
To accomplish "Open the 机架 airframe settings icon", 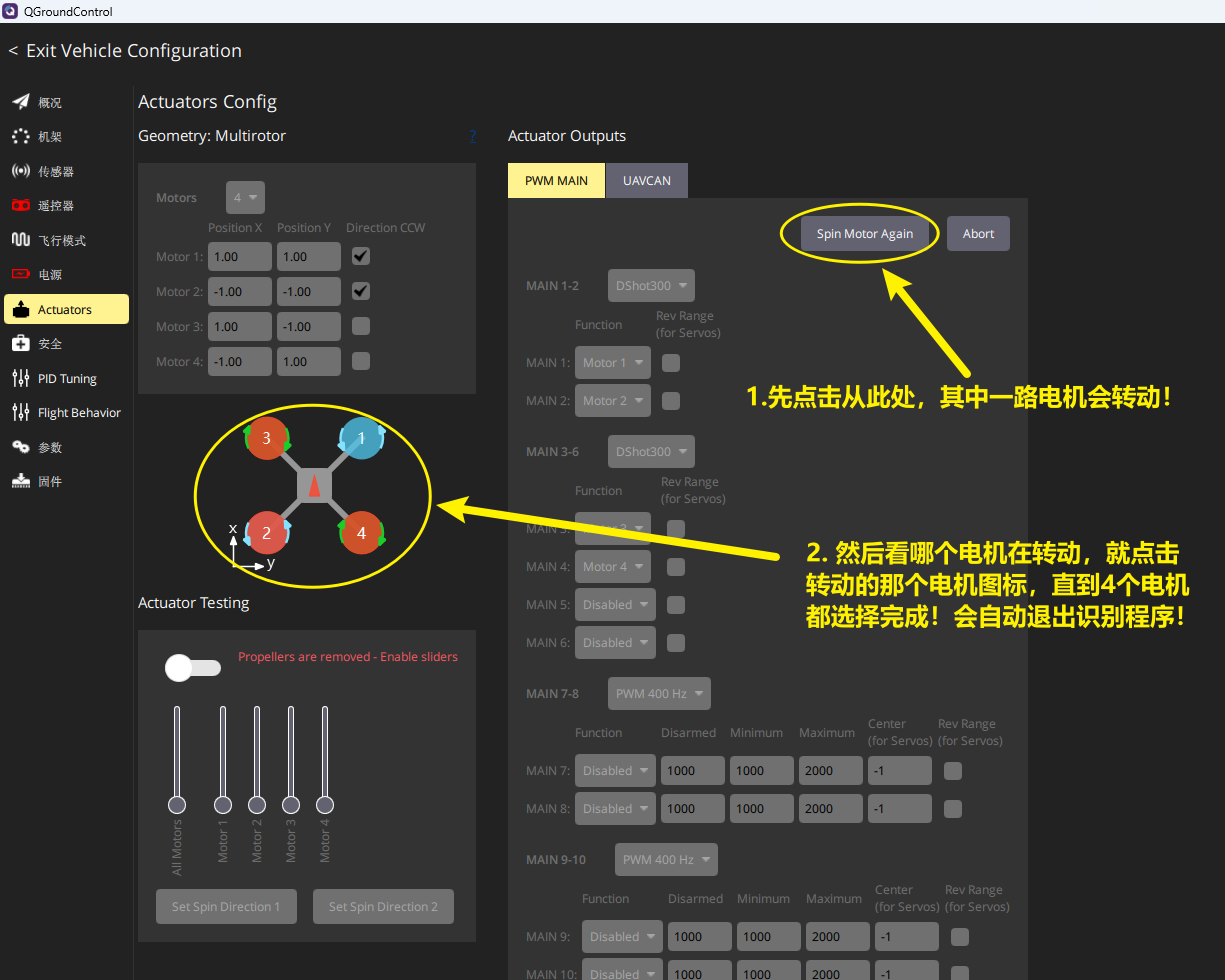I will [21, 136].
